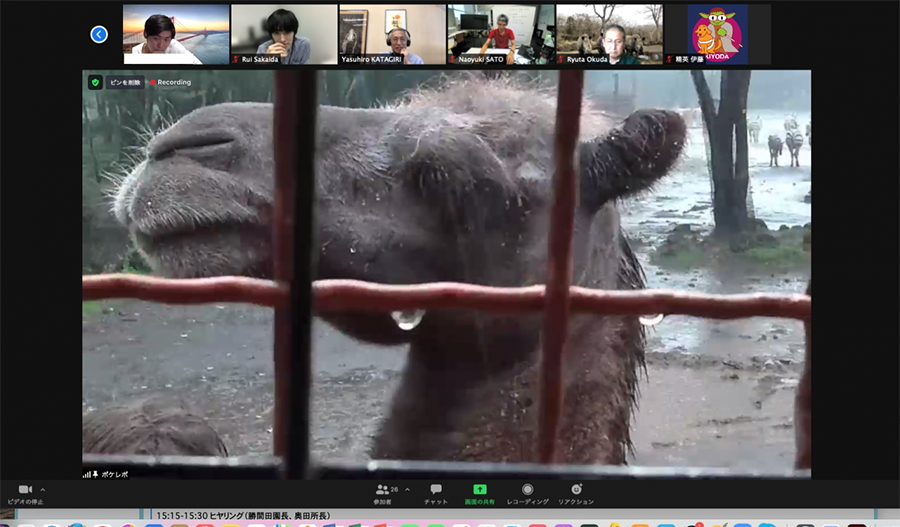Screen dimensions: 900x527
Task: Click the recording icon in toolbar
Action: pyautogui.click(x=527, y=490)
